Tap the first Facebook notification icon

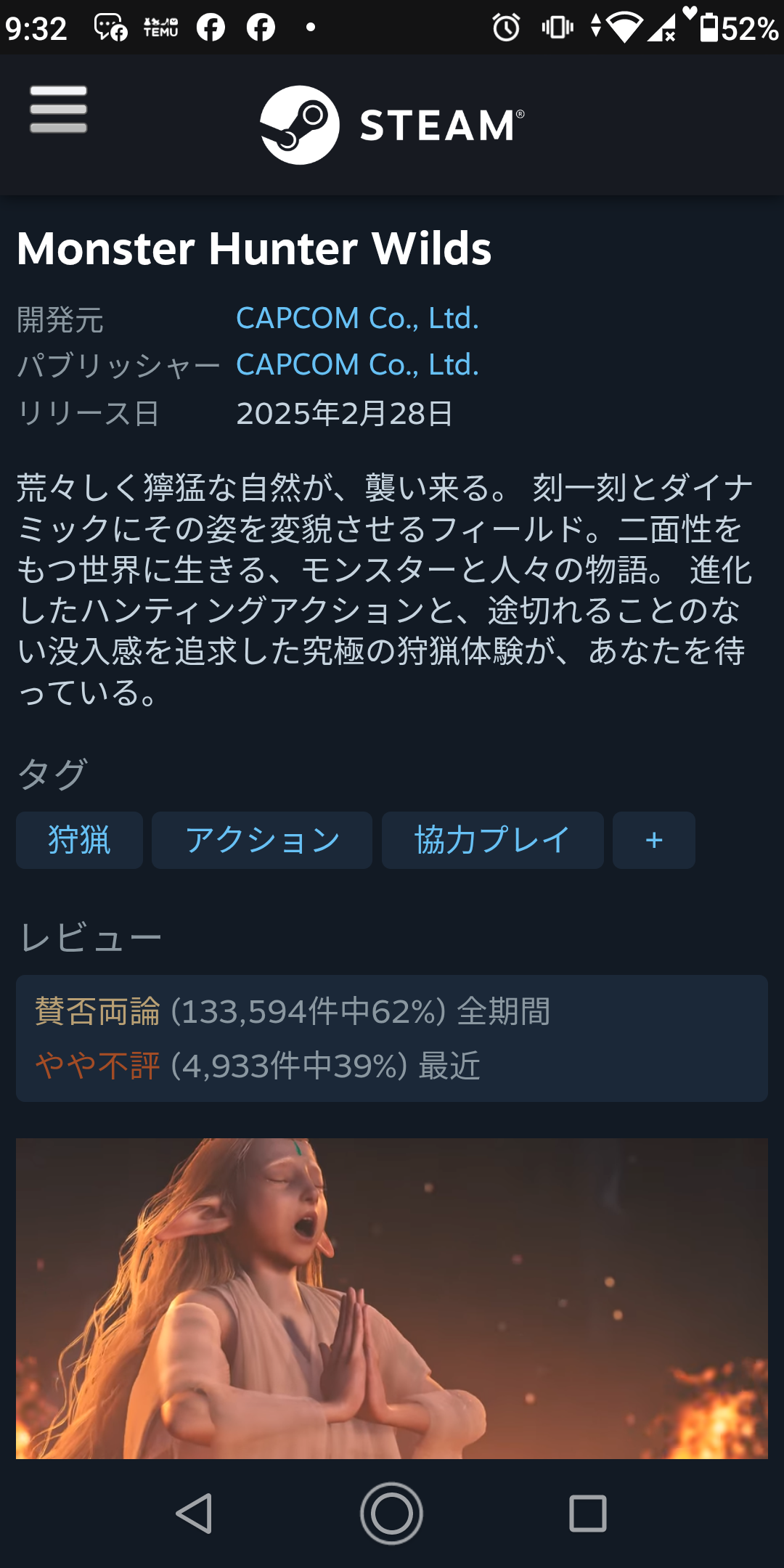point(211,28)
